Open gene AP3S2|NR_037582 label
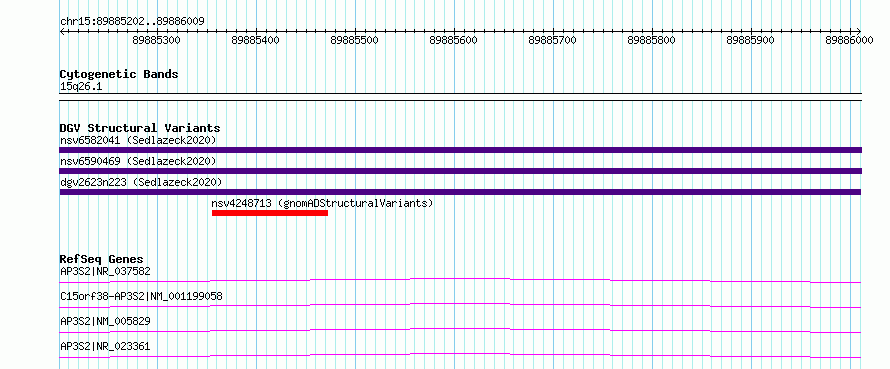Image resolution: width=890 pixels, height=369 pixels. [x=106, y=271]
